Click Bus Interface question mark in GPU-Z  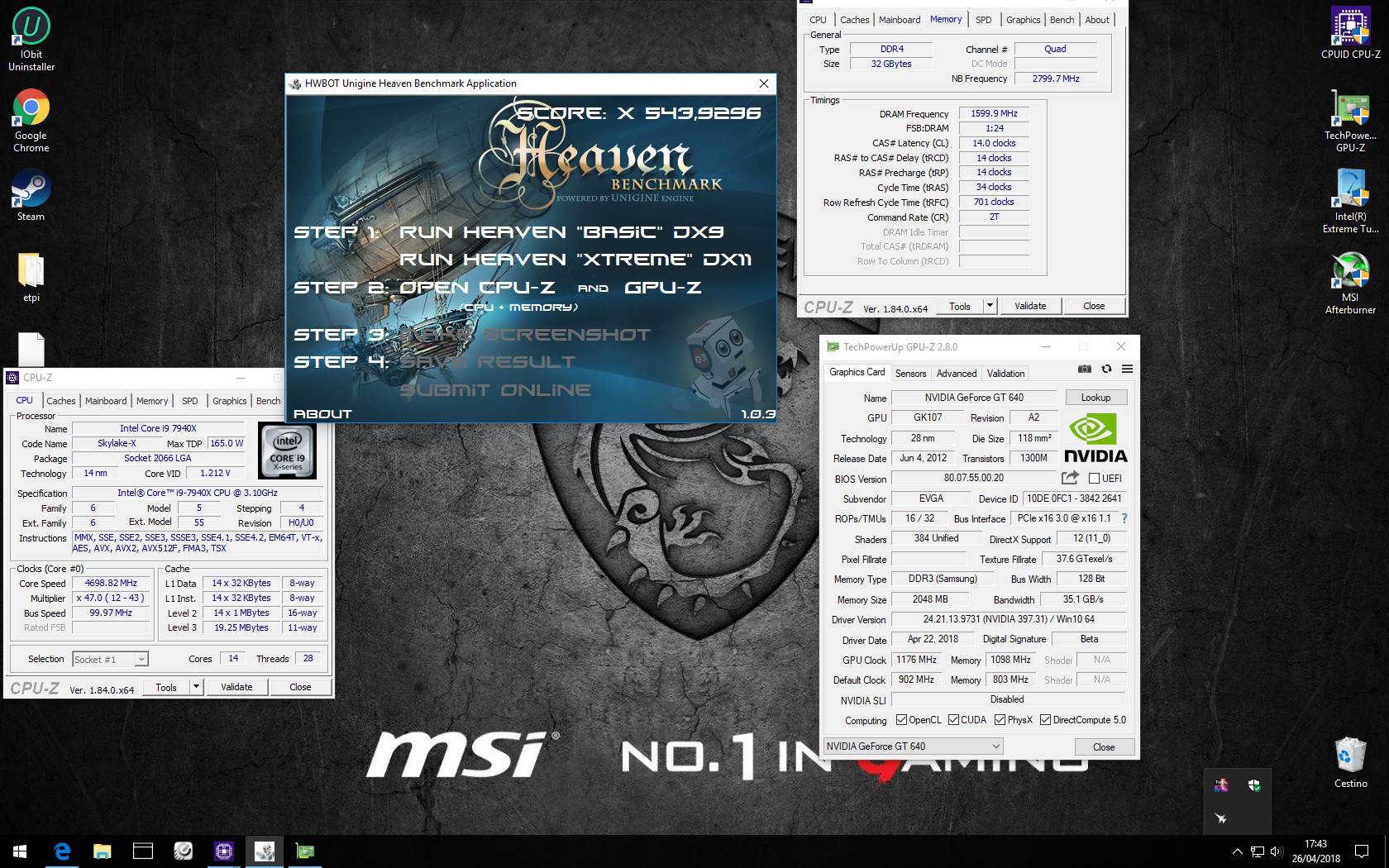[1124, 518]
